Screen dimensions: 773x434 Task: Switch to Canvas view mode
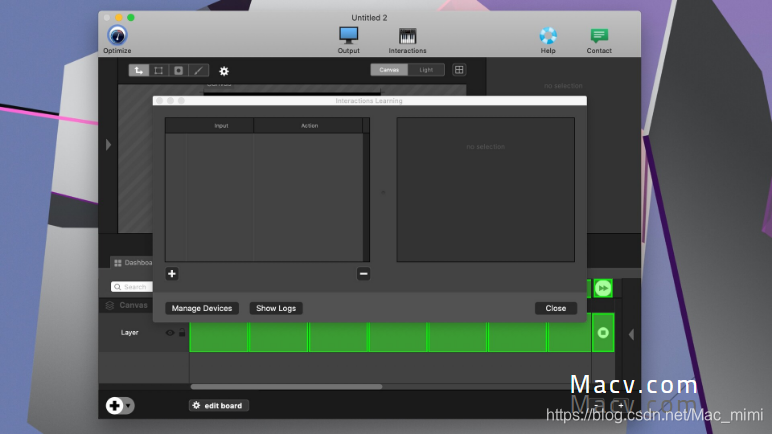click(389, 70)
